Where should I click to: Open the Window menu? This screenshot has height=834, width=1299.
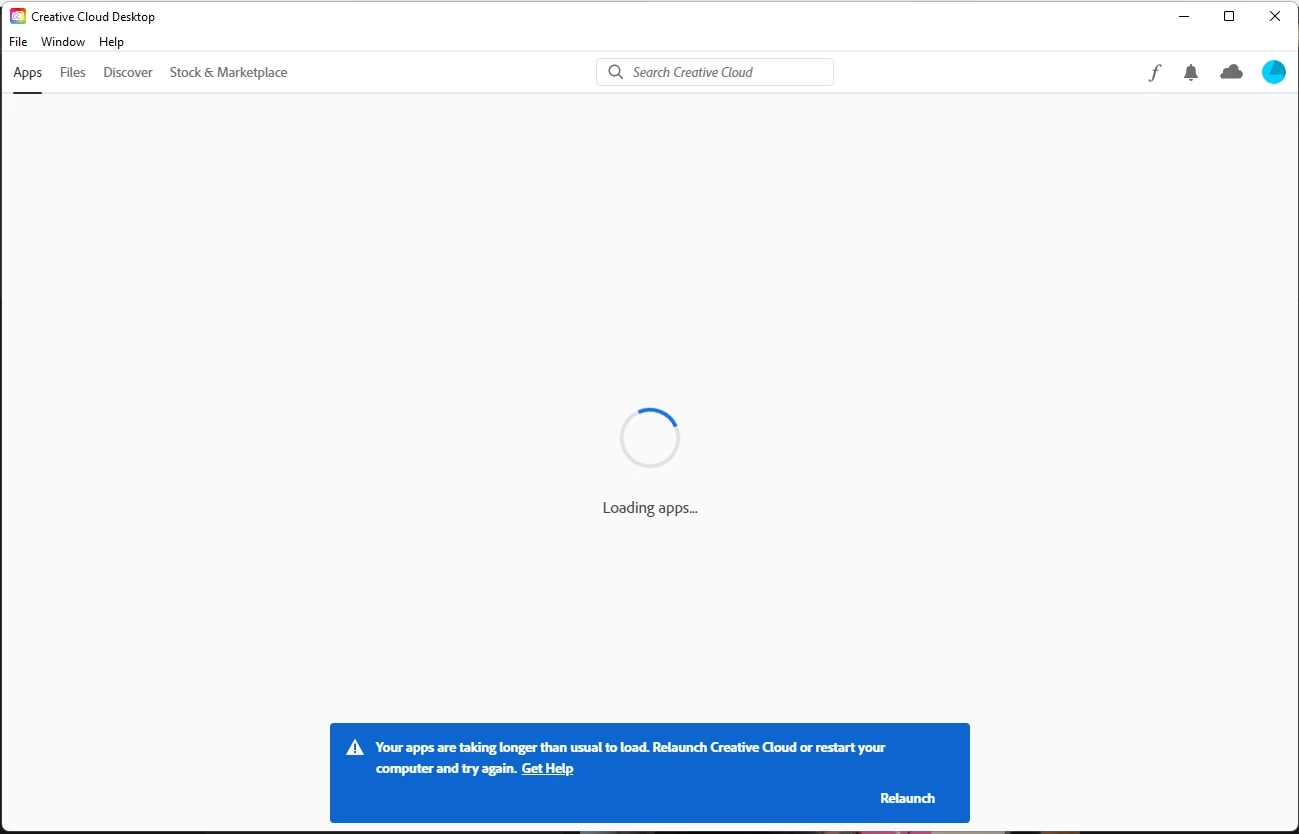tap(63, 42)
